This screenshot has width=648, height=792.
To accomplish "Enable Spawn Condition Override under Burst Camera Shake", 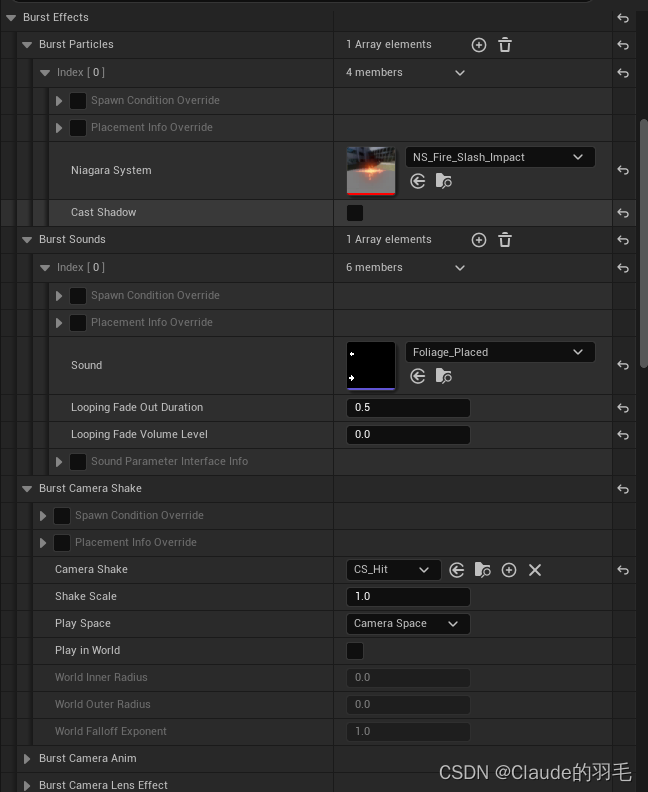I will point(62,516).
